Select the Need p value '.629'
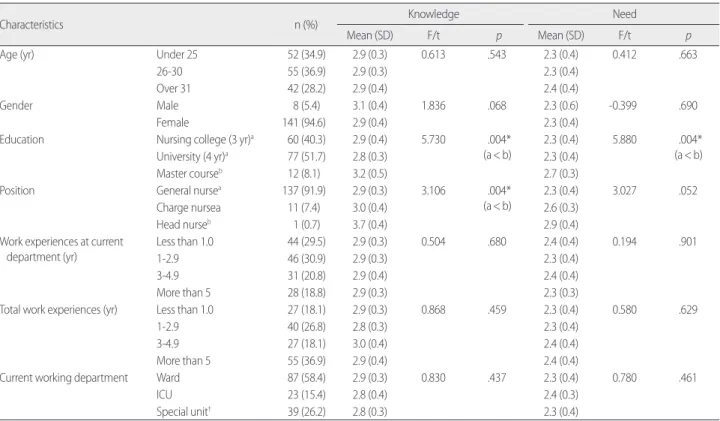The height and width of the screenshot is (421, 720). (688, 309)
